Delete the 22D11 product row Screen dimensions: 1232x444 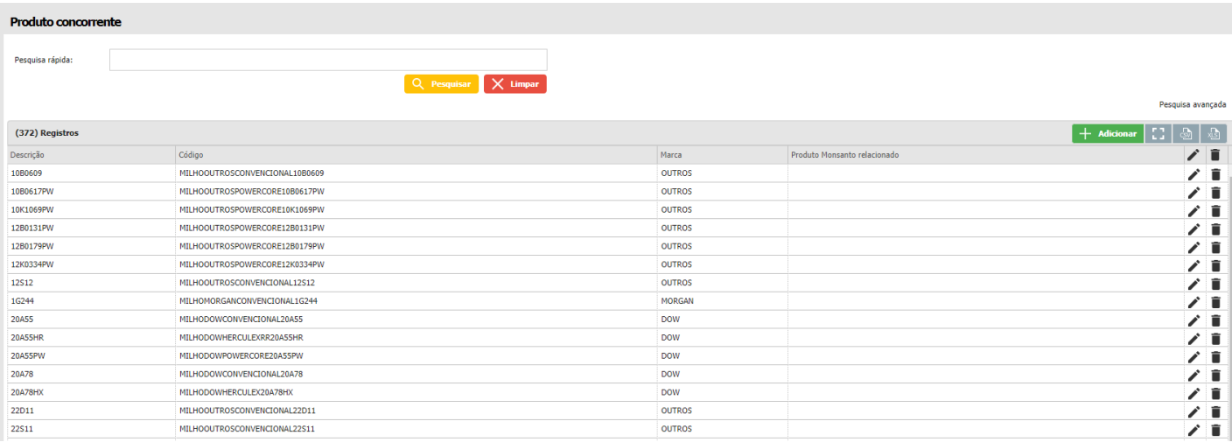point(1215,411)
